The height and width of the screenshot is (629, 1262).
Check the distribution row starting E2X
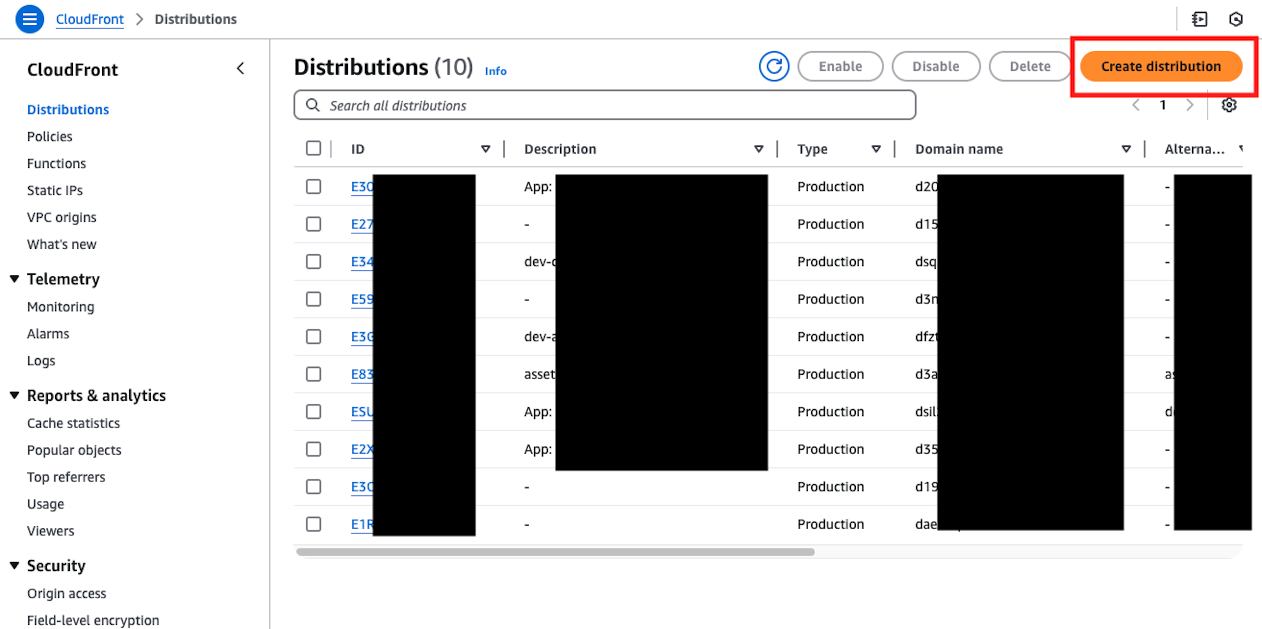click(x=314, y=449)
